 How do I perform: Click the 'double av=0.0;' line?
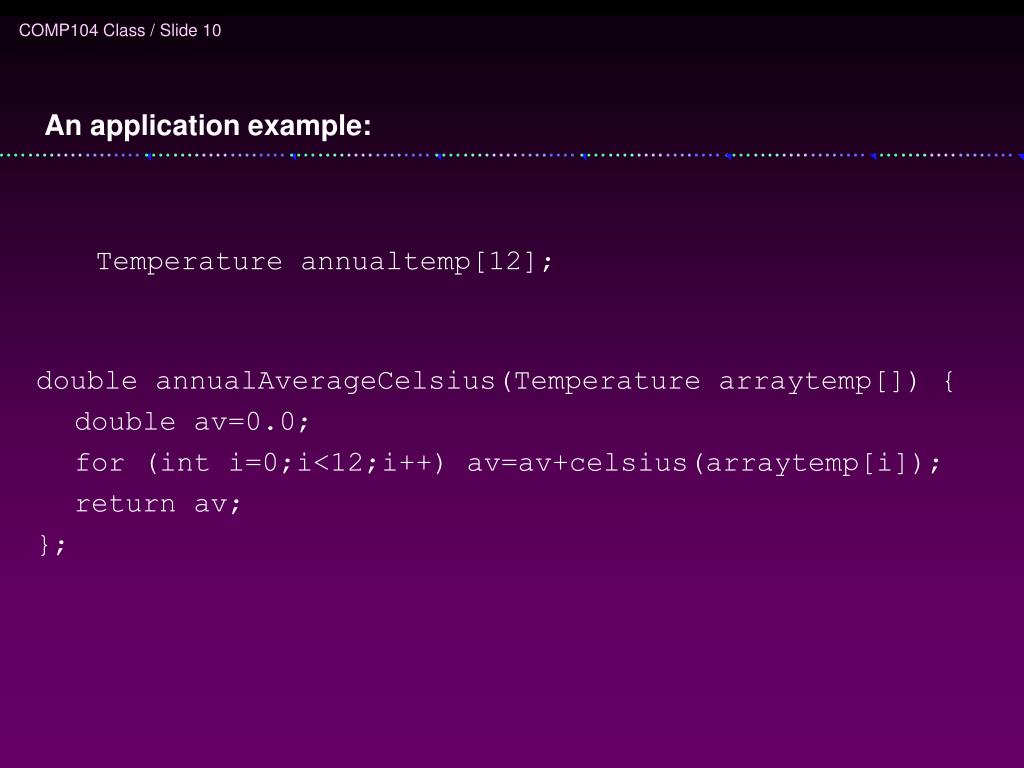click(191, 422)
